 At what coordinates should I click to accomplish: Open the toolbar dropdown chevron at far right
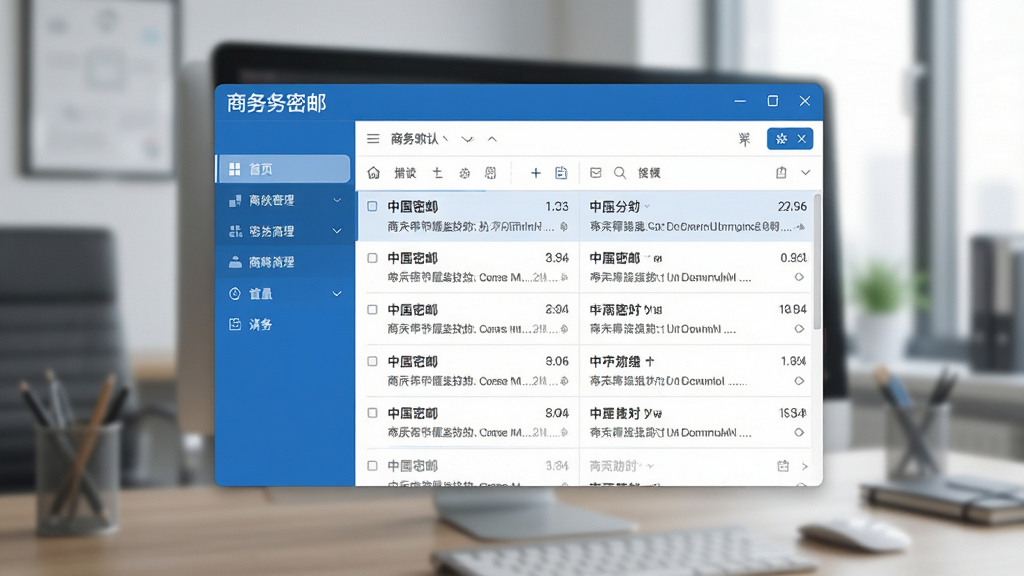806,172
